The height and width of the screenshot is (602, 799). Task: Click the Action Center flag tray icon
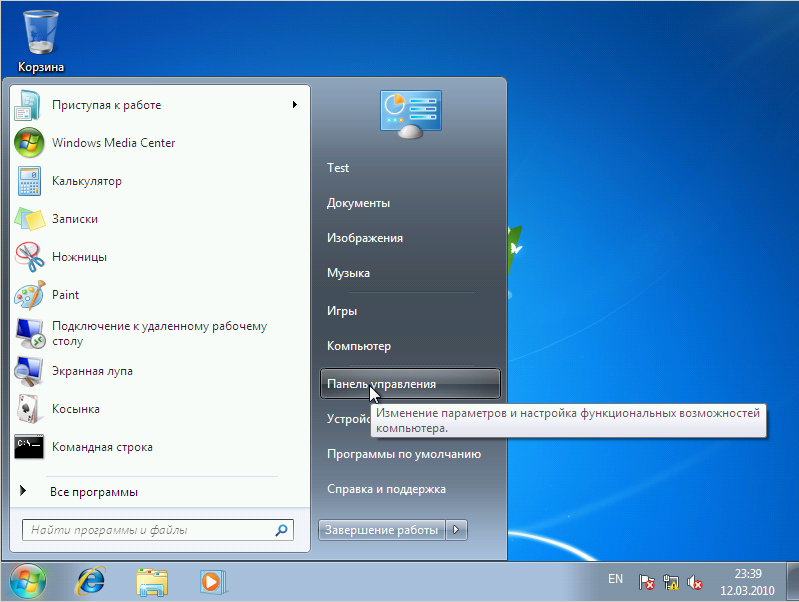tap(646, 582)
